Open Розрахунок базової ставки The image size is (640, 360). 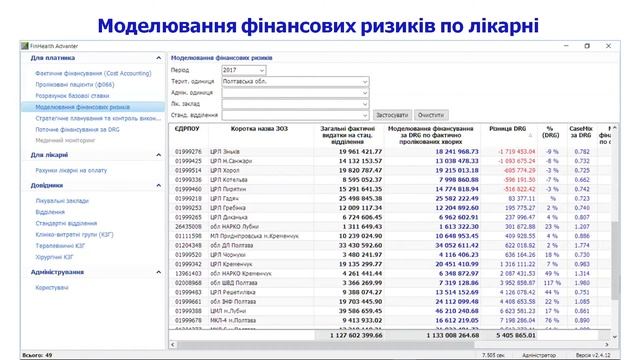click(x=73, y=96)
